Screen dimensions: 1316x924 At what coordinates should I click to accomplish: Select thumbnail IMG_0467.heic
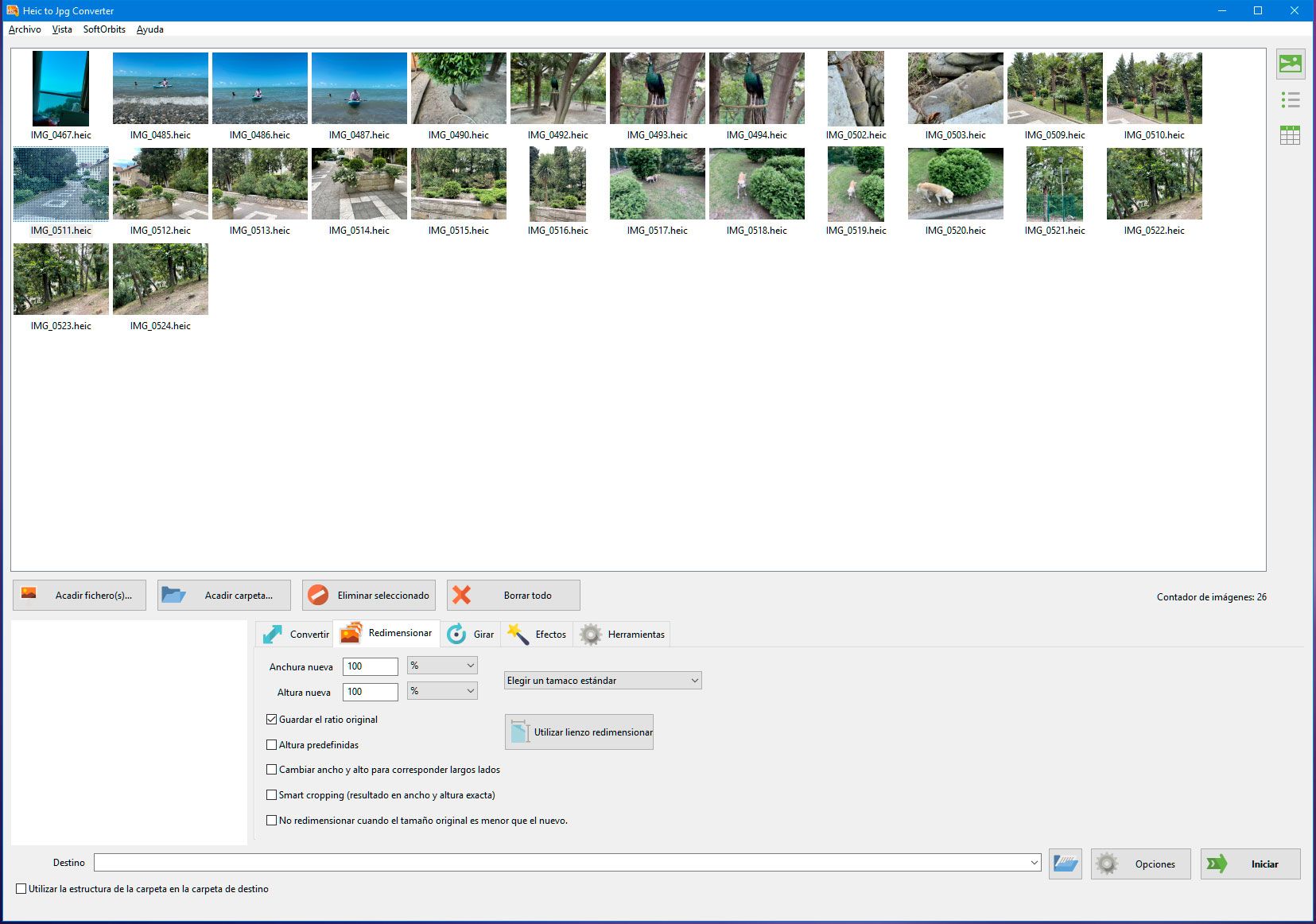point(61,88)
